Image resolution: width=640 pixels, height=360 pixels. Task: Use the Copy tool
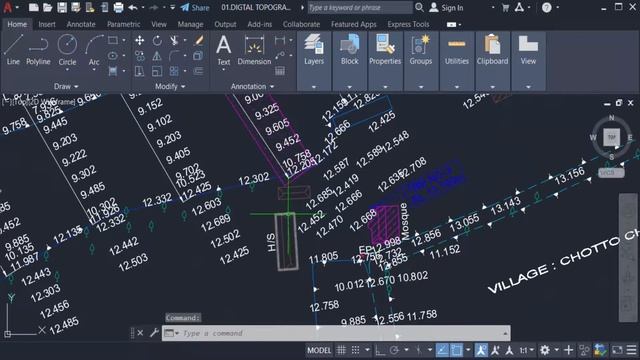(x=140, y=56)
